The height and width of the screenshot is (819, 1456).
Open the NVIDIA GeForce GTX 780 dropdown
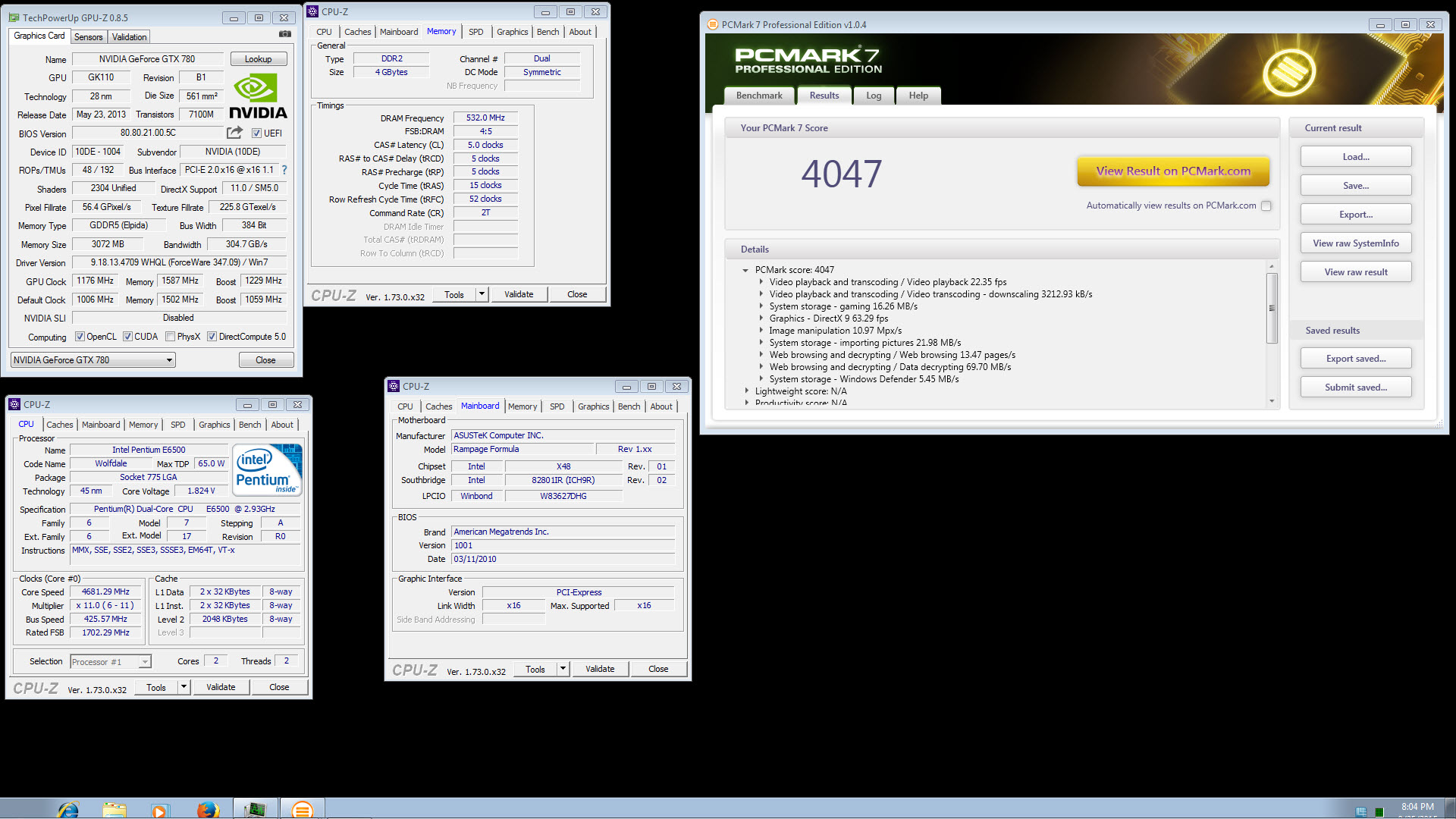93,360
